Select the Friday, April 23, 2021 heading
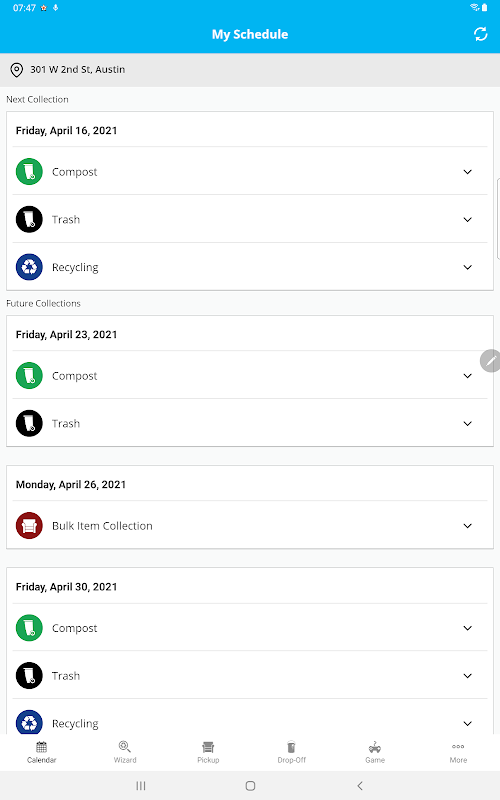 click(x=66, y=335)
